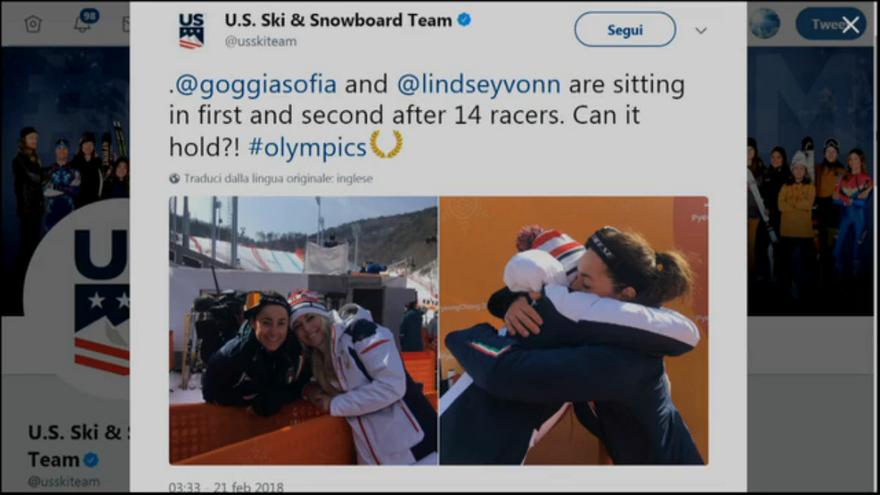Close the tweet overlay with the X
This screenshot has height=495, width=880.
[x=850, y=25]
